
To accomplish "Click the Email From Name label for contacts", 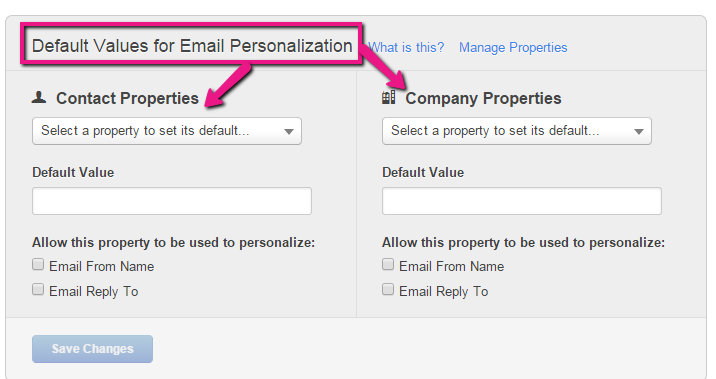I will tap(101, 266).
